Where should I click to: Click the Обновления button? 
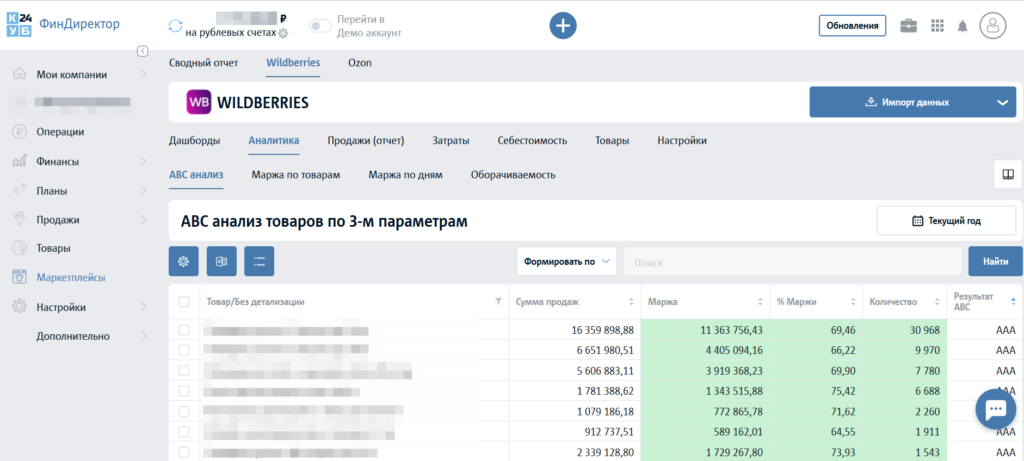pos(852,26)
